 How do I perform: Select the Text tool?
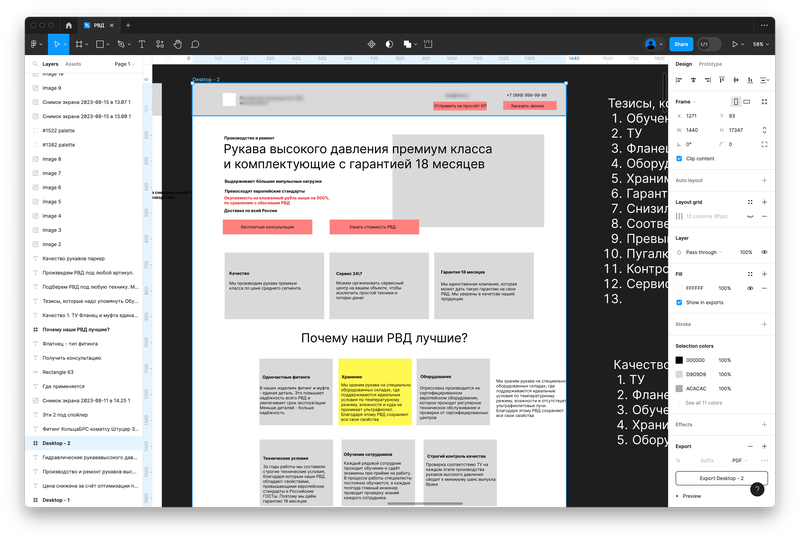coord(142,44)
